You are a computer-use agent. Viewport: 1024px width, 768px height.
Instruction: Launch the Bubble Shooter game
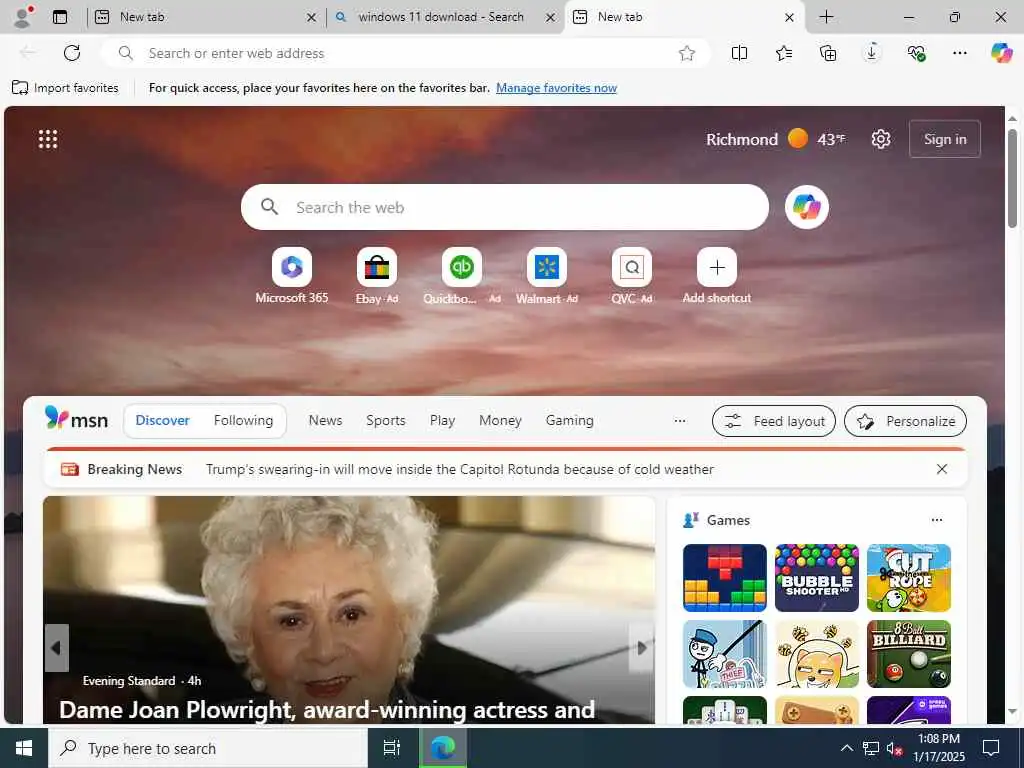(x=816, y=578)
